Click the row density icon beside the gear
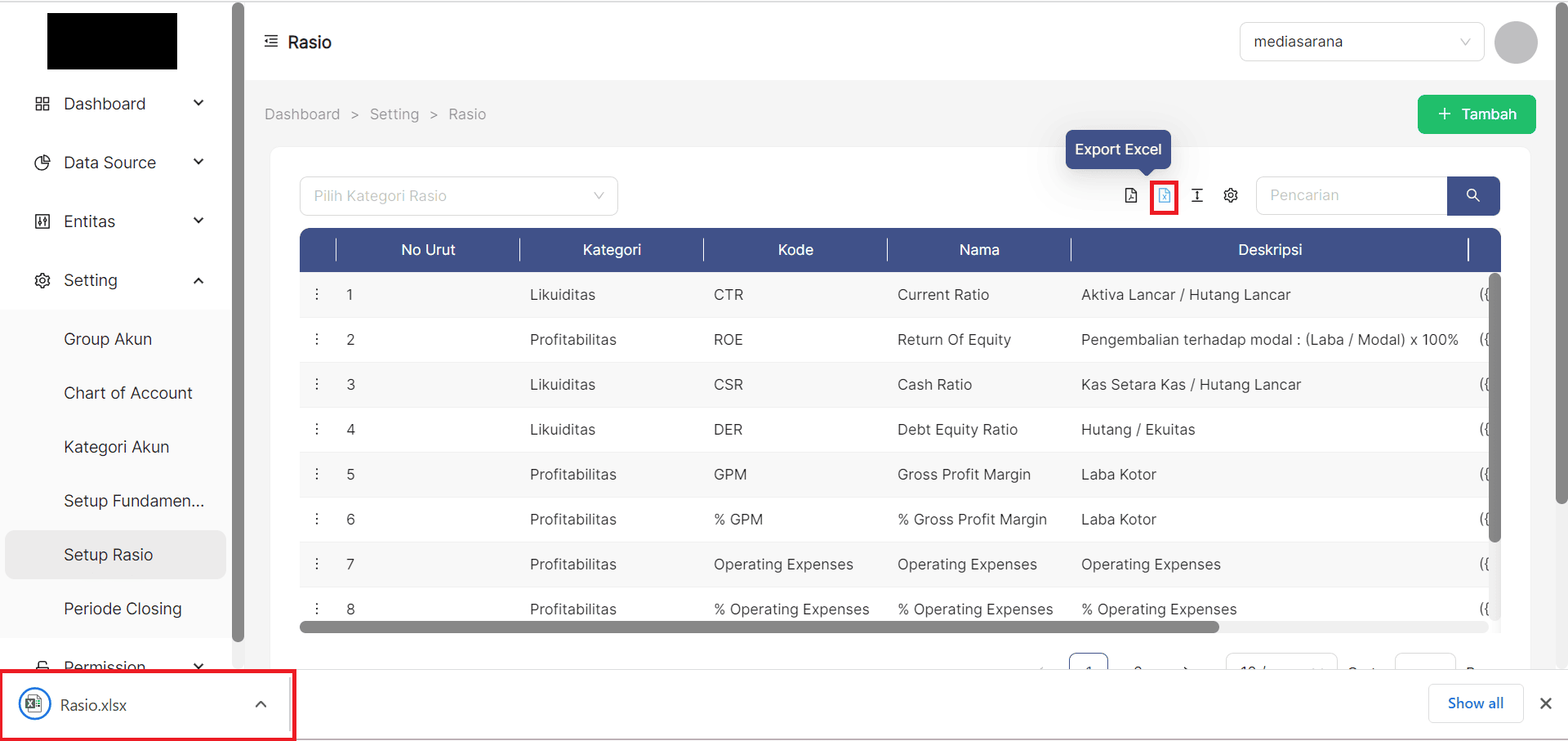The image size is (1568, 741). click(x=1197, y=196)
